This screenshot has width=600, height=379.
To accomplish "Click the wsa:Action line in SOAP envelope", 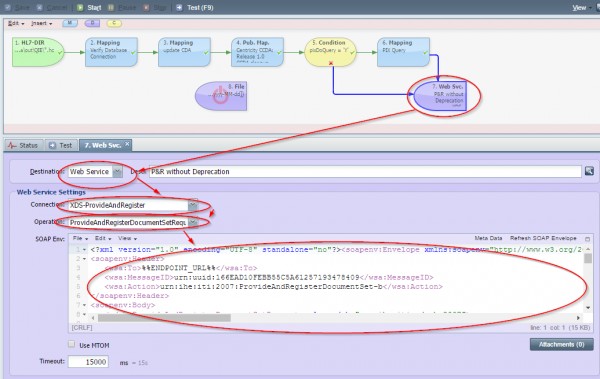I will [274, 286].
